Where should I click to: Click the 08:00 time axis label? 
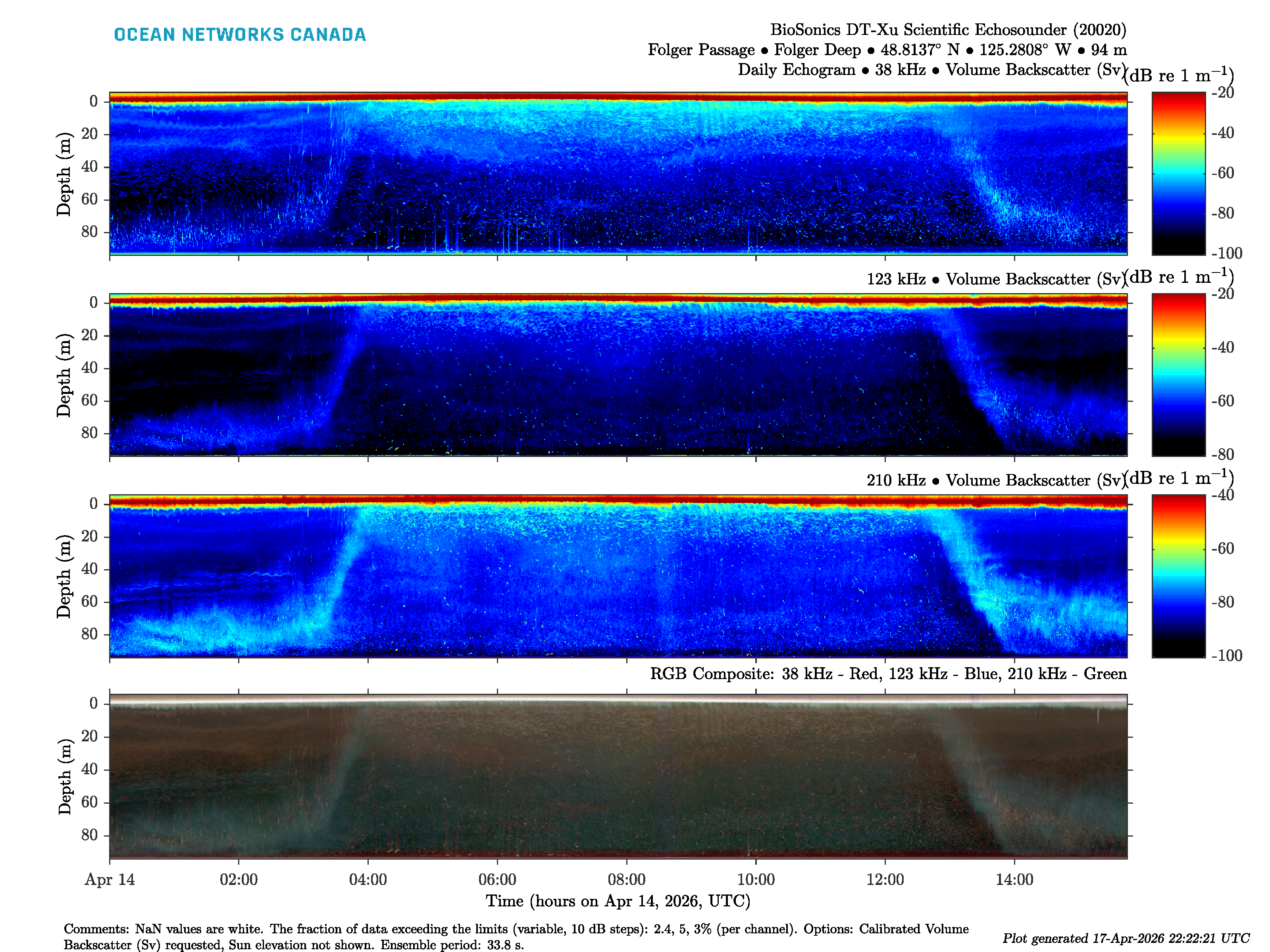pyautogui.click(x=626, y=879)
